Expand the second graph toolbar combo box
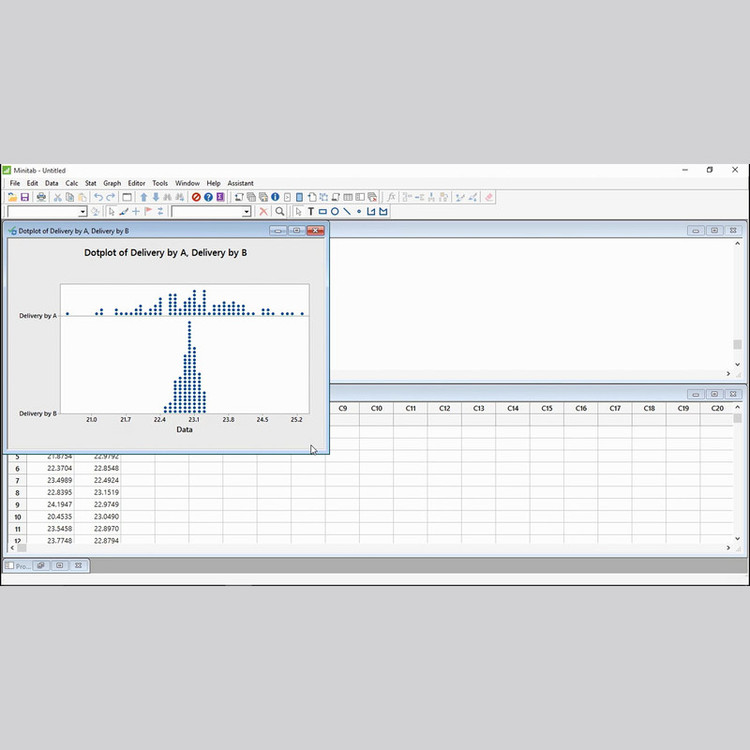 coord(246,212)
